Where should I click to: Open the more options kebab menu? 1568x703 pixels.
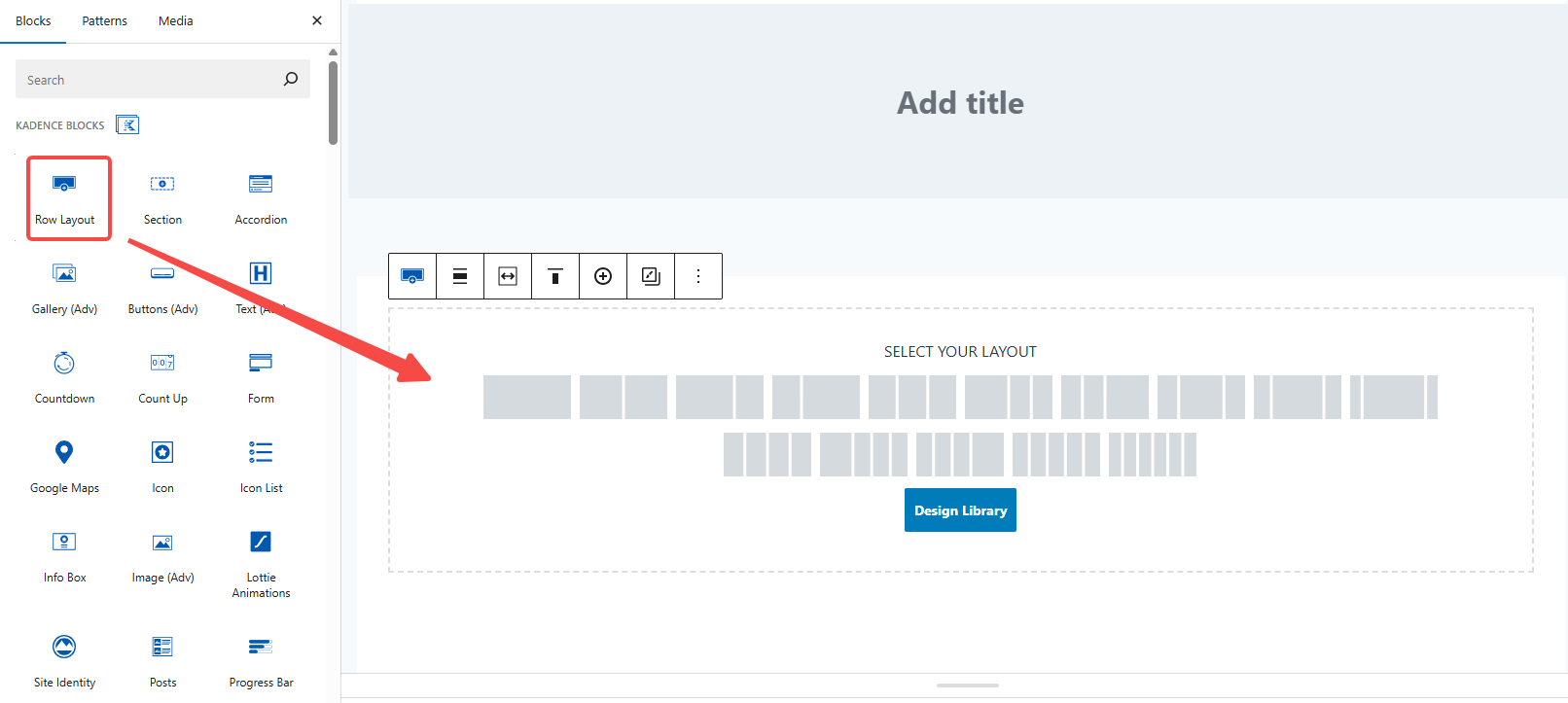point(697,276)
